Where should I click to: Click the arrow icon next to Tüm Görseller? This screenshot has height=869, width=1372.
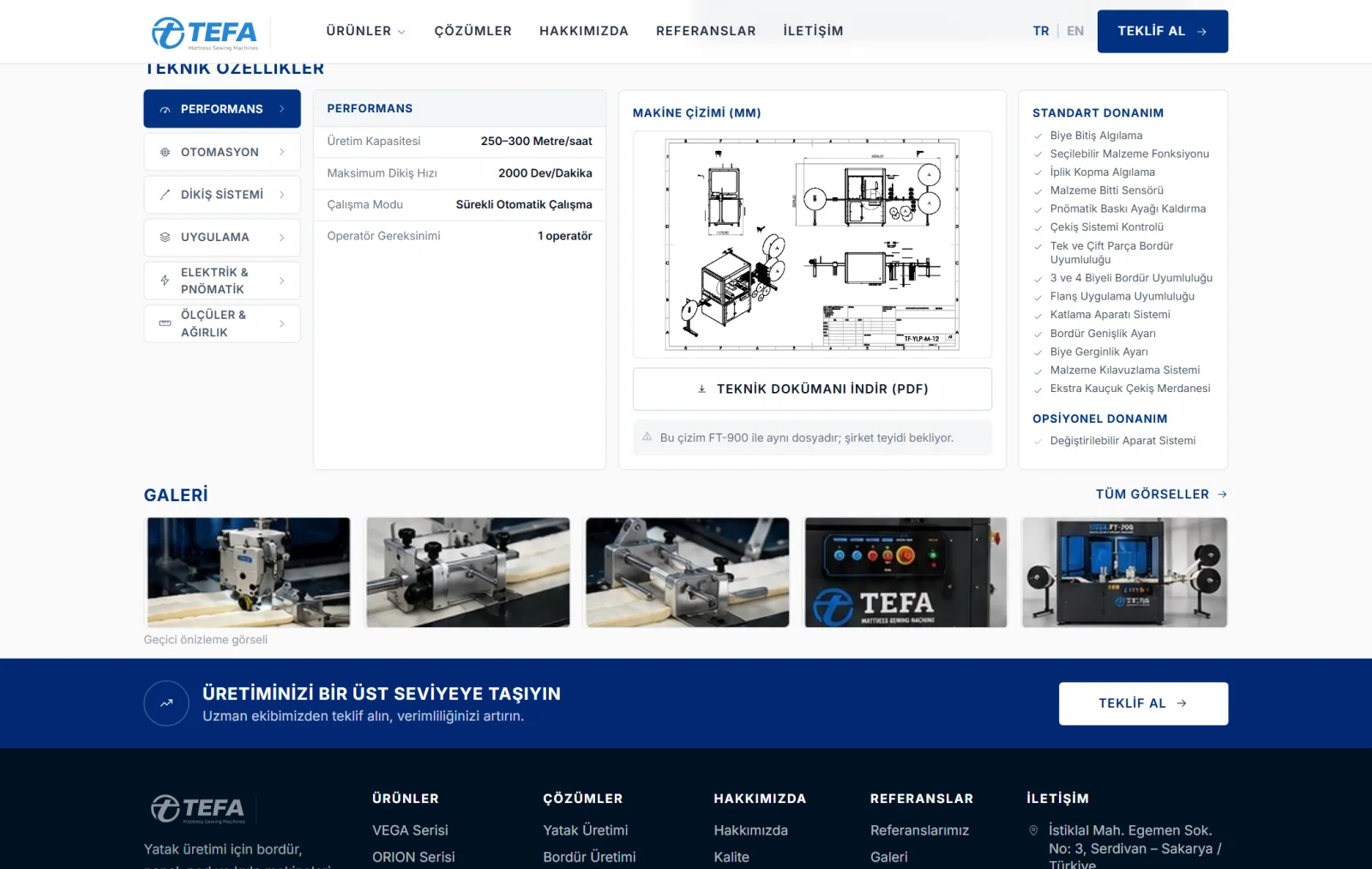pyautogui.click(x=1223, y=494)
